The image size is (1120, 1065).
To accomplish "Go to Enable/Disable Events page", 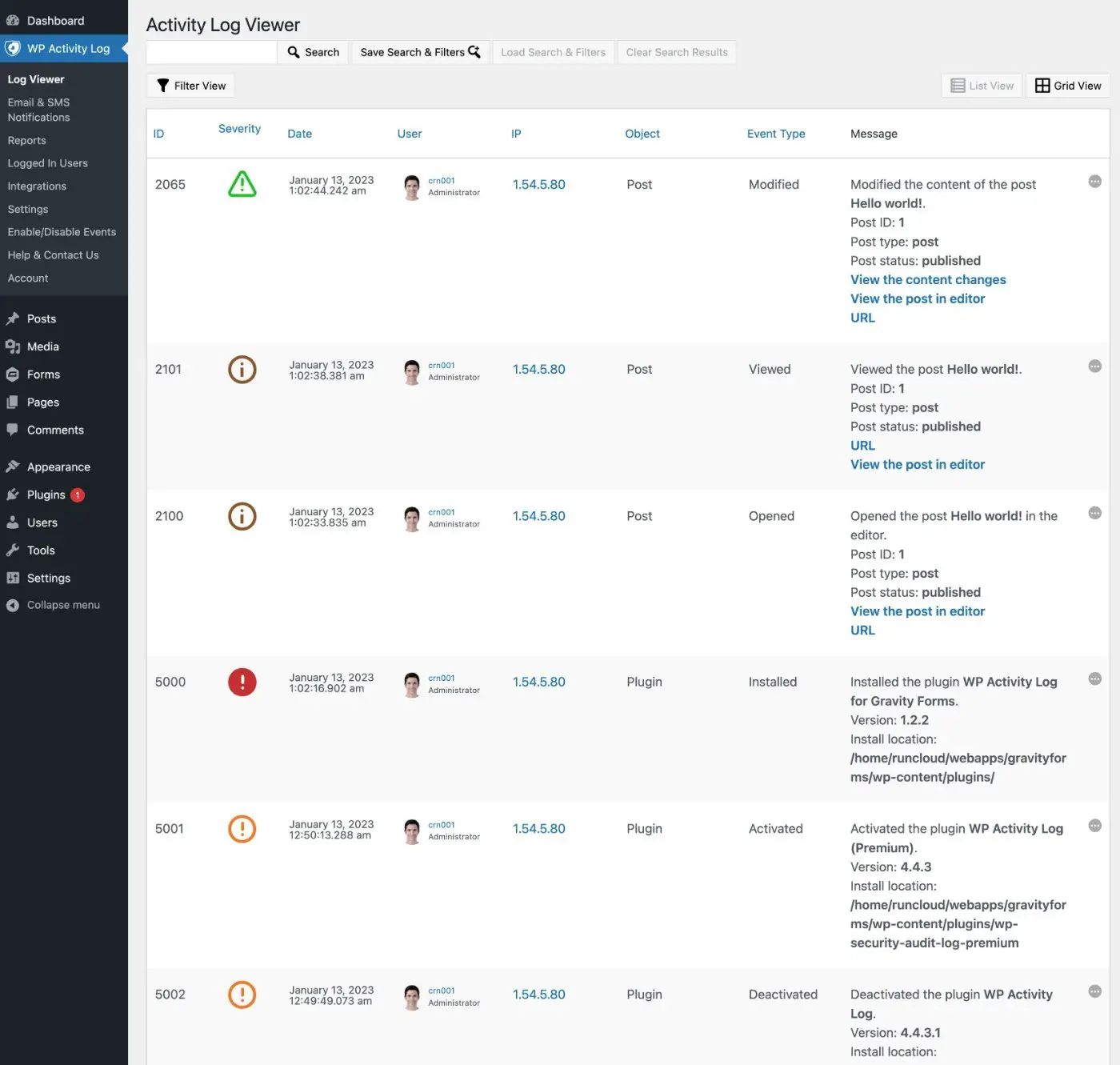I will click(62, 232).
